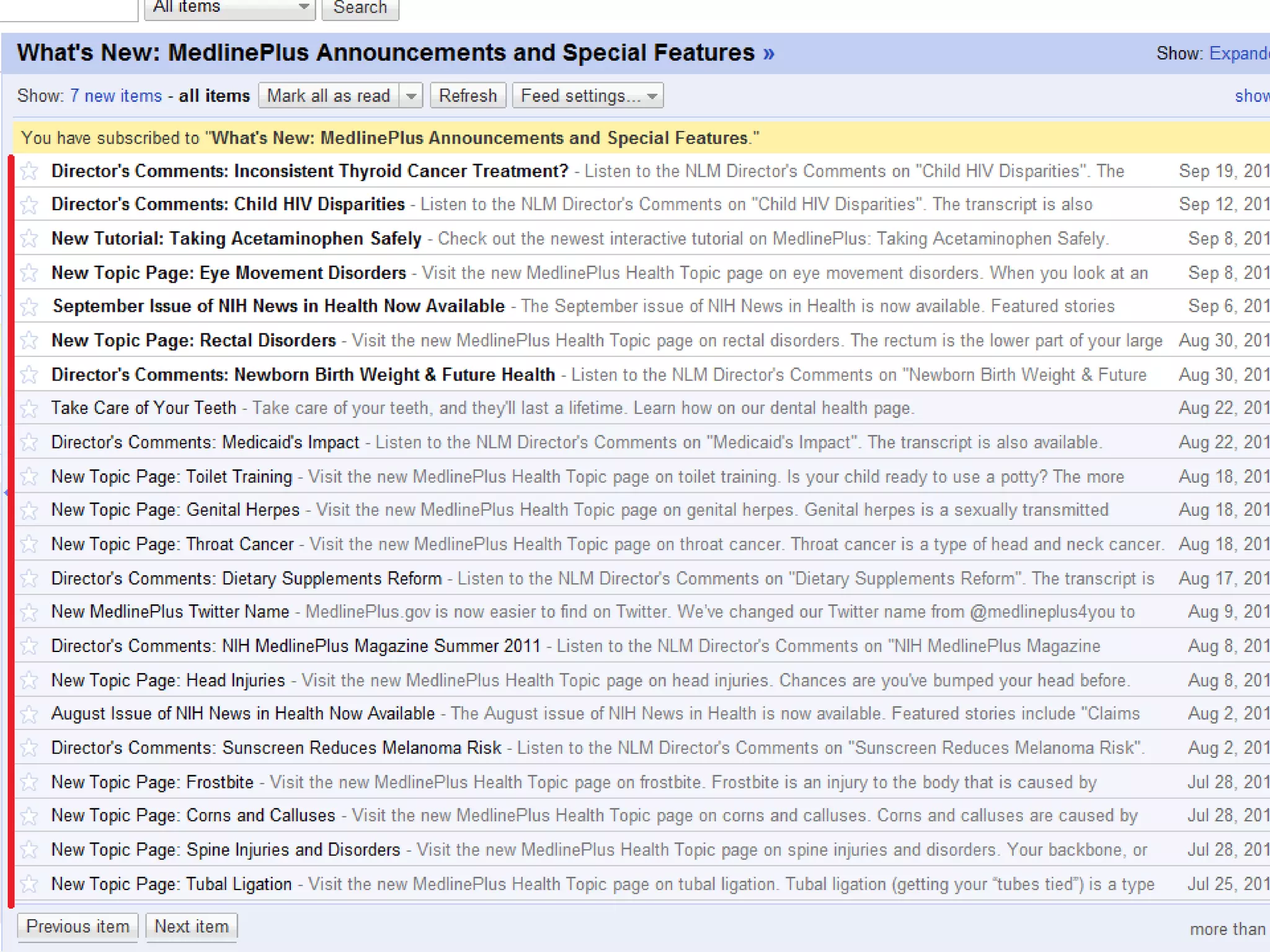Open Director's Comments: Inconsistent Thyroid Cancer Treatment
Viewport: 1270px width, 952px height.
(x=310, y=170)
